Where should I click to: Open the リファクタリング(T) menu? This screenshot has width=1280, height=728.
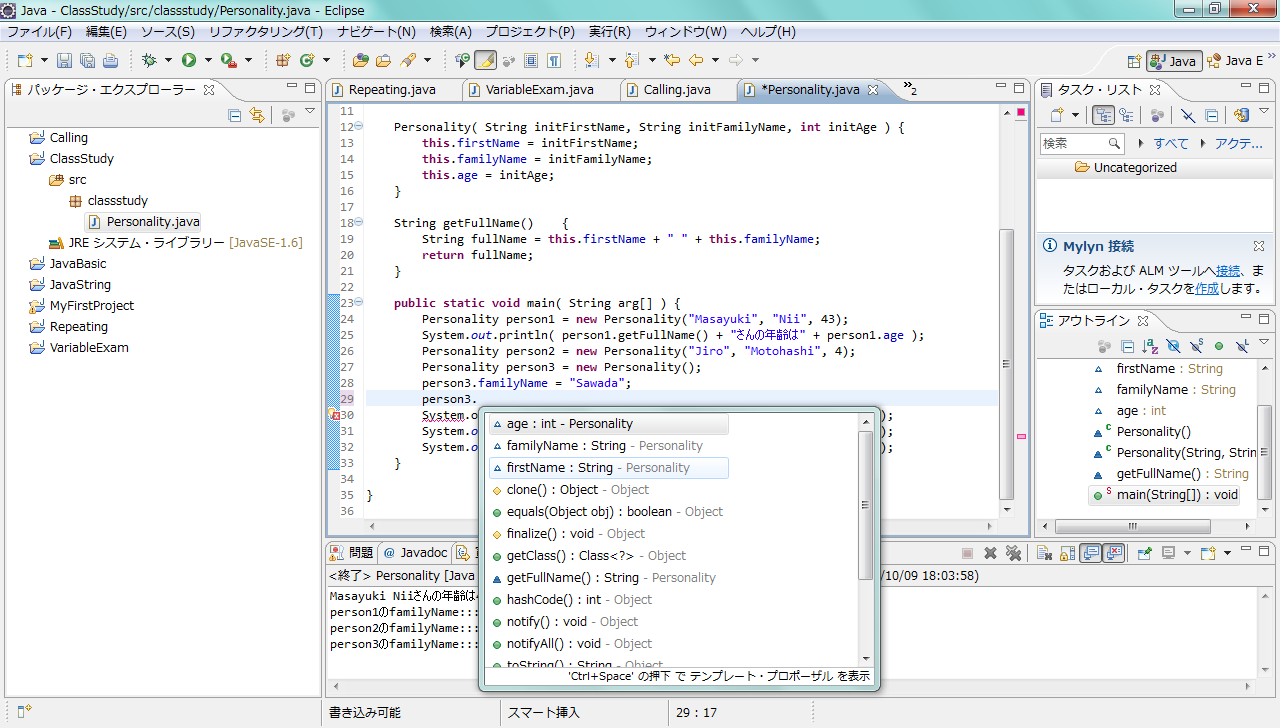[265, 32]
